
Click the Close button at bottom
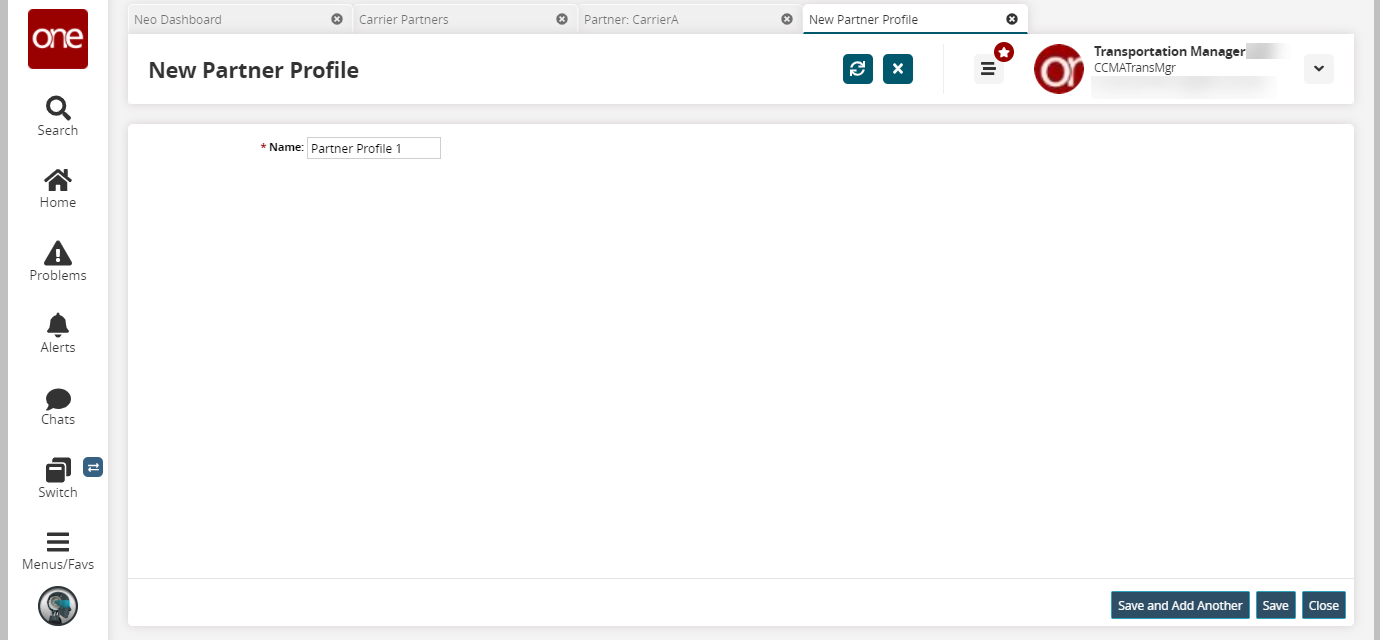click(x=1323, y=605)
